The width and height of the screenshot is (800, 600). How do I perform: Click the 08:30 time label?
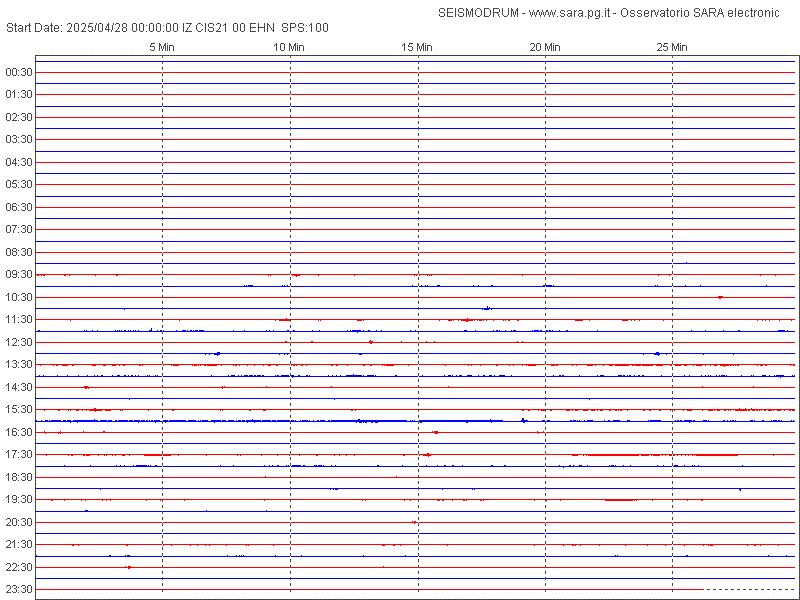19,252
